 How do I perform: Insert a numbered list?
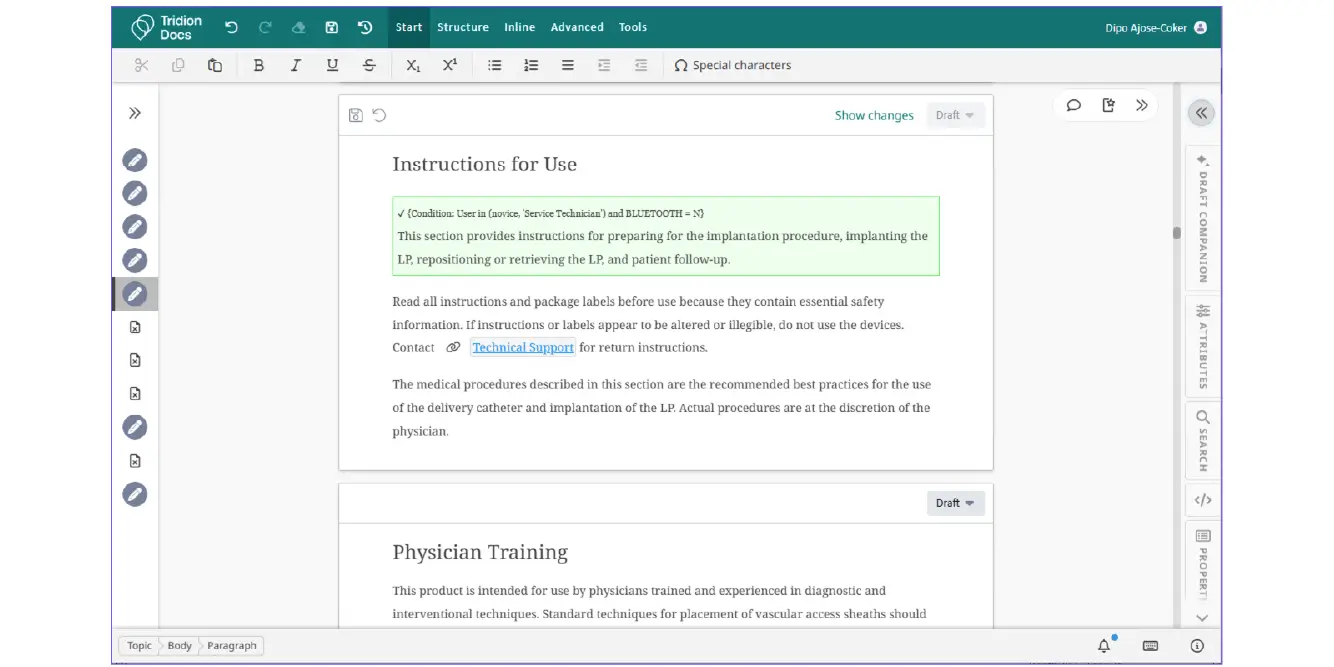[x=531, y=65]
